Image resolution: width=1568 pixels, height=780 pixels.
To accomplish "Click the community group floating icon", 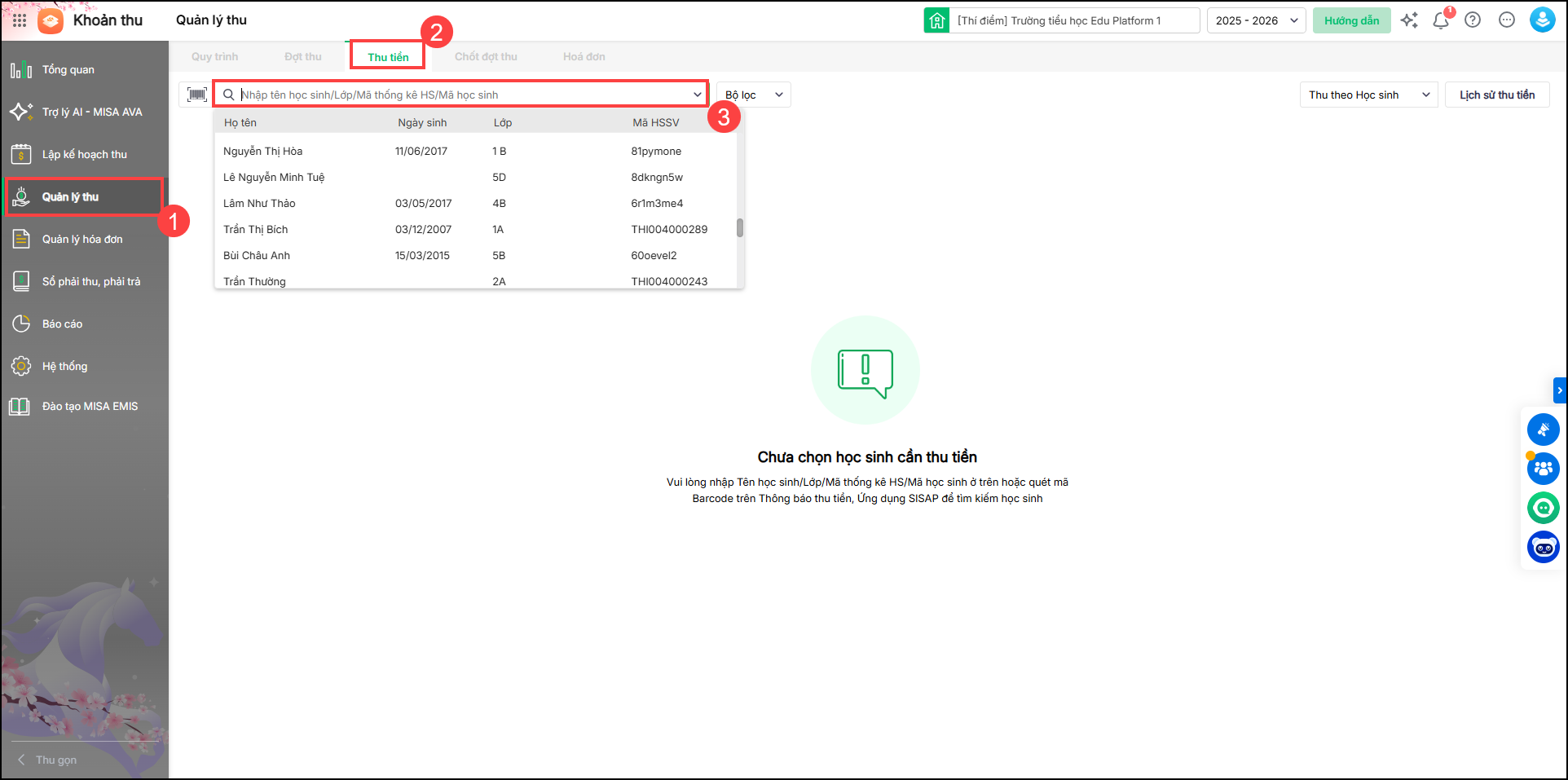I will pos(1543,469).
